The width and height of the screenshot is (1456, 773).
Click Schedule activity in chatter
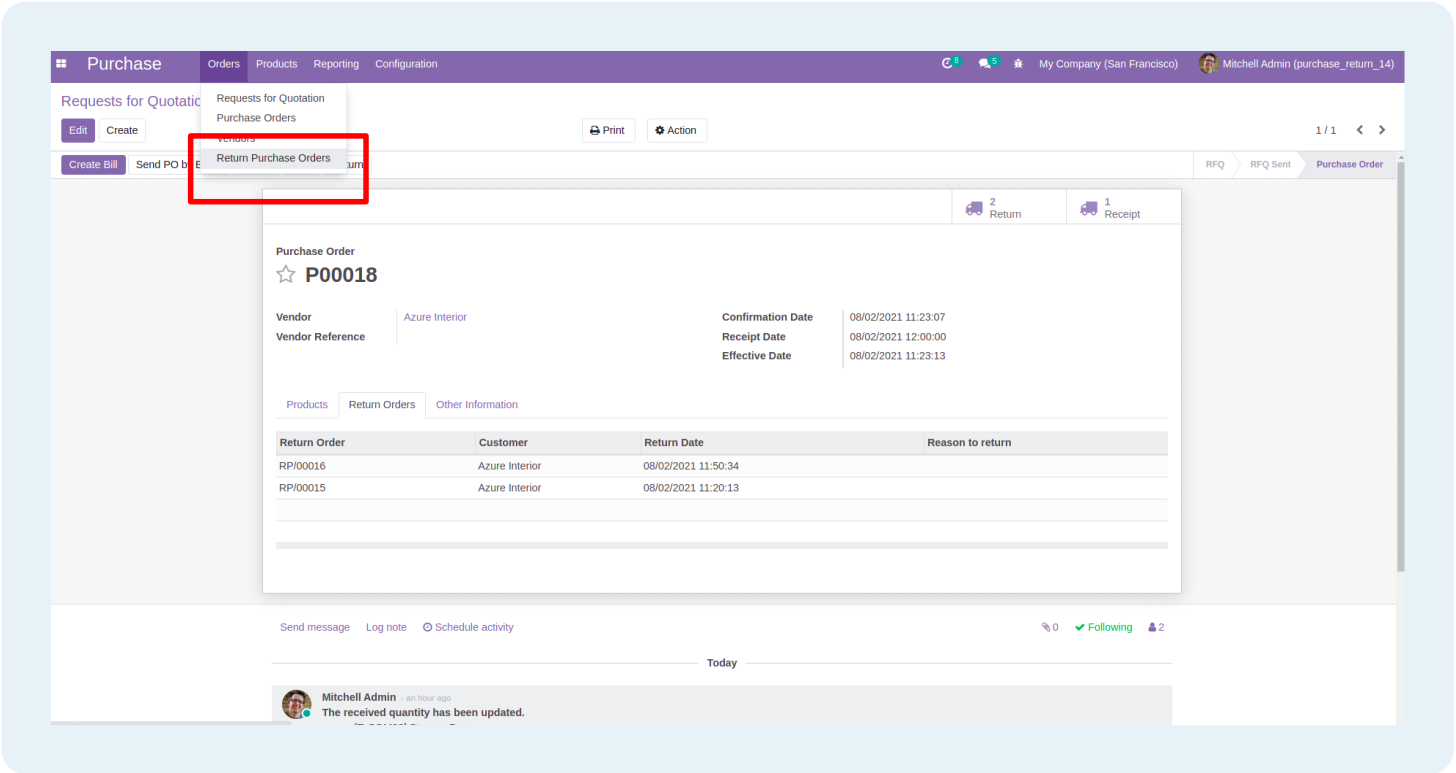tap(468, 627)
